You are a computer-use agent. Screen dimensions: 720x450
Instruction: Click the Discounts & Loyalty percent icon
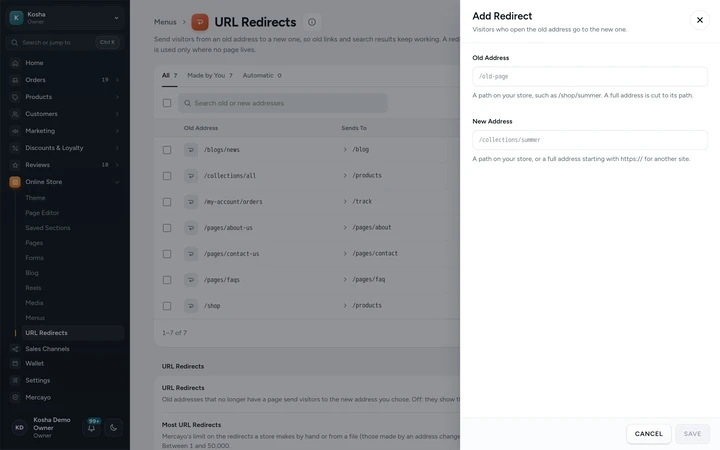[15, 148]
